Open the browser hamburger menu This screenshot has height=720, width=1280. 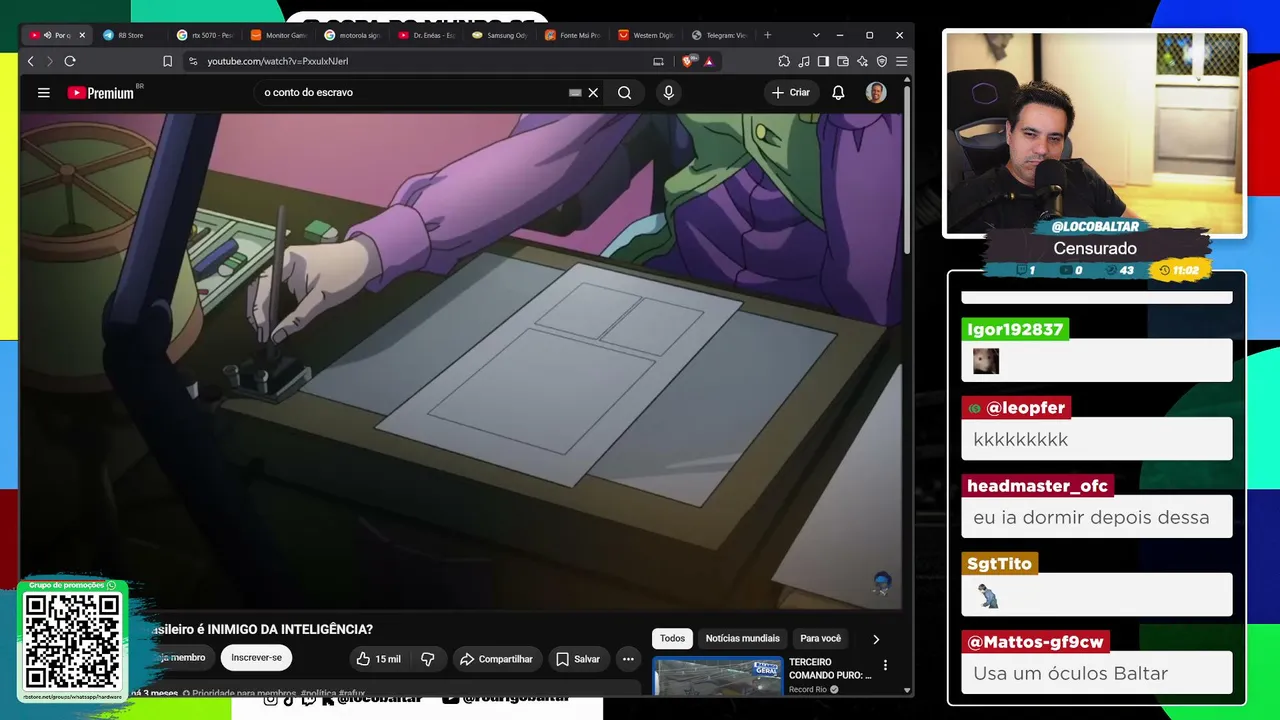click(901, 61)
